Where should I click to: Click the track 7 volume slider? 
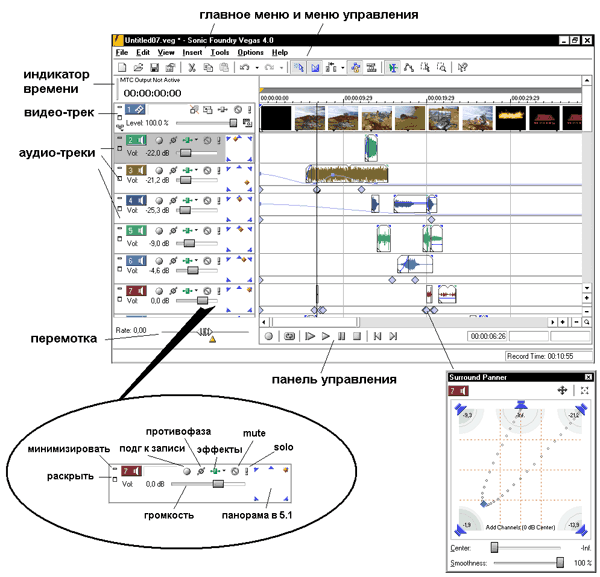coord(203,299)
